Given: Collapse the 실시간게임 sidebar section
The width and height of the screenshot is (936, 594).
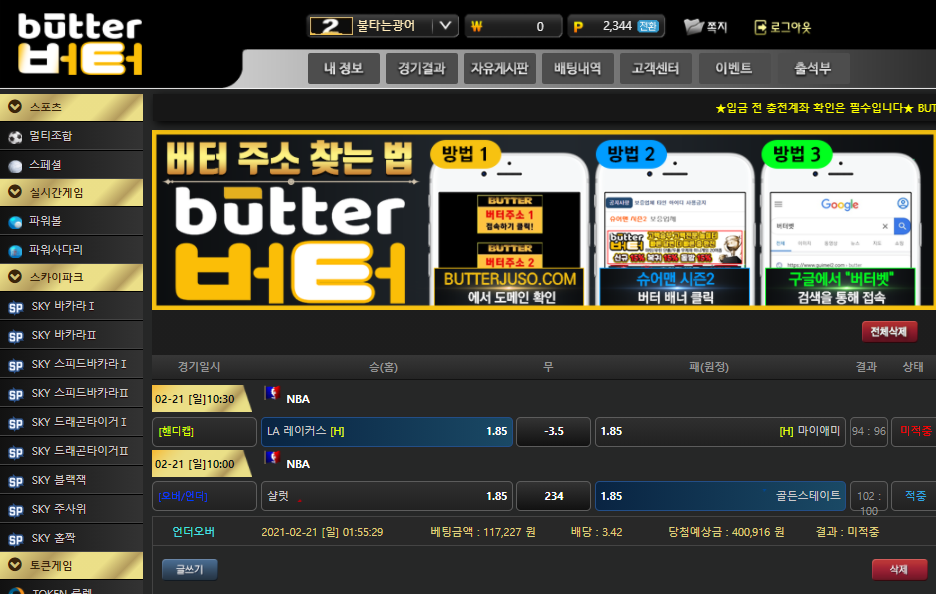Looking at the screenshot, I should 15,192.
